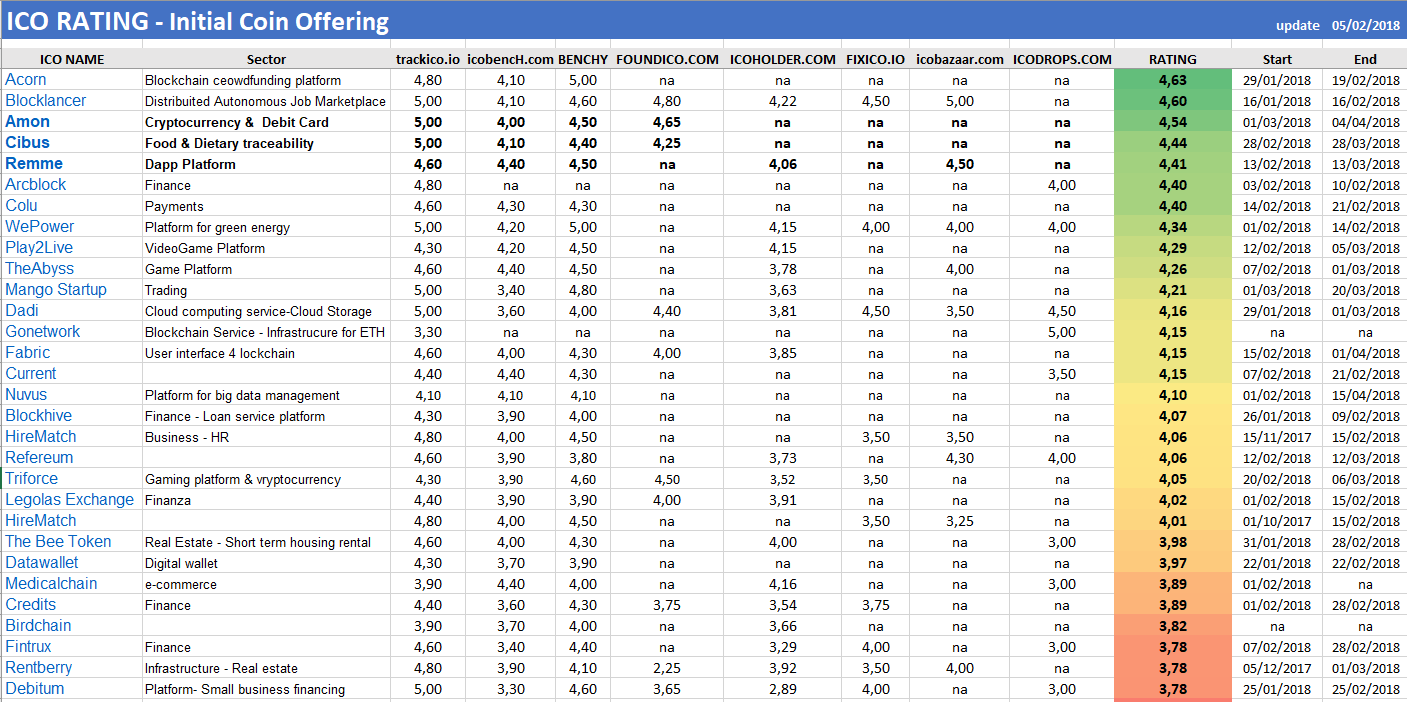The width and height of the screenshot is (1407, 702).
Task: Click the Blockhive link
Action: tap(39, 416)
